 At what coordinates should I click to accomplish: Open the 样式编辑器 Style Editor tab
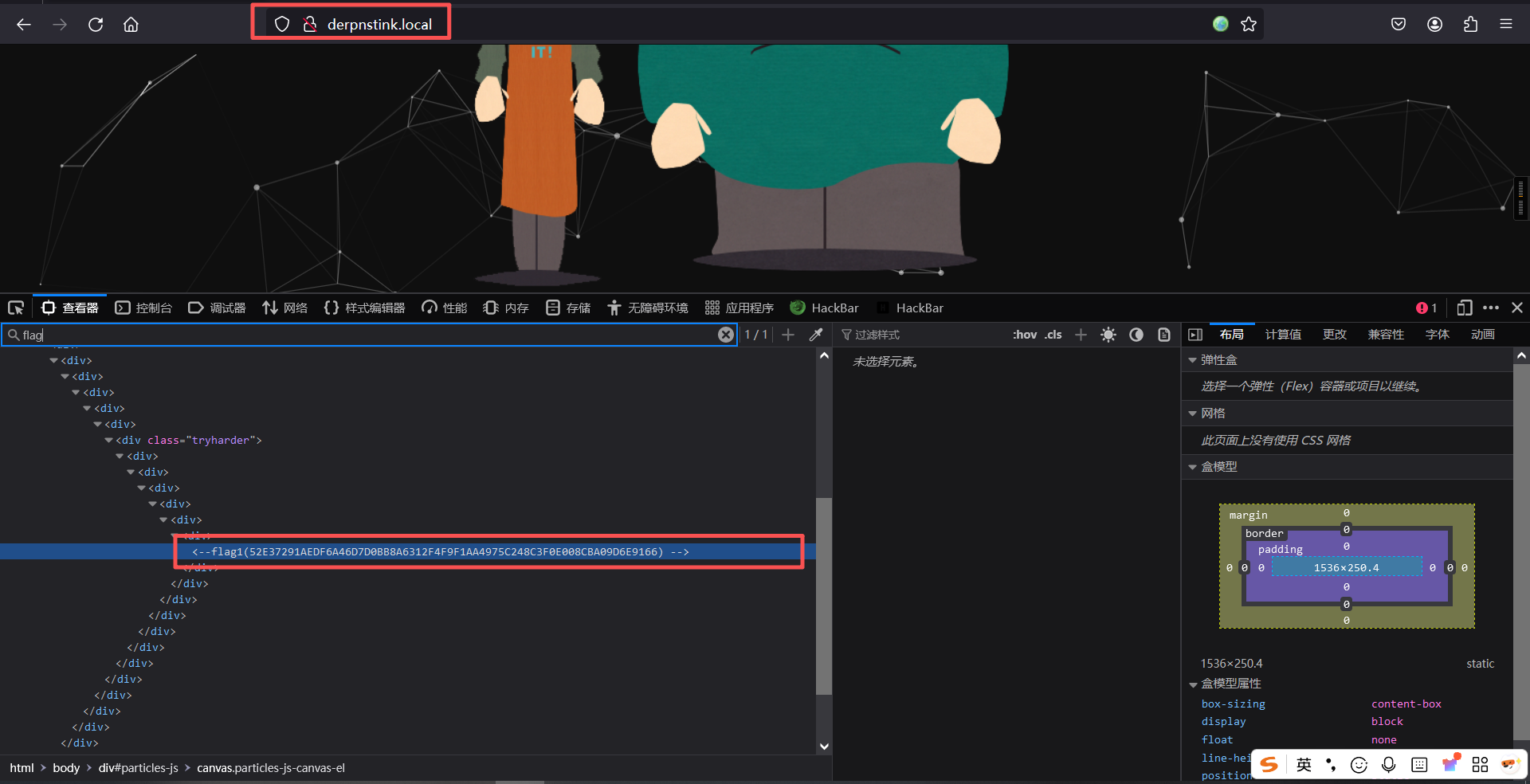[364, 308]
